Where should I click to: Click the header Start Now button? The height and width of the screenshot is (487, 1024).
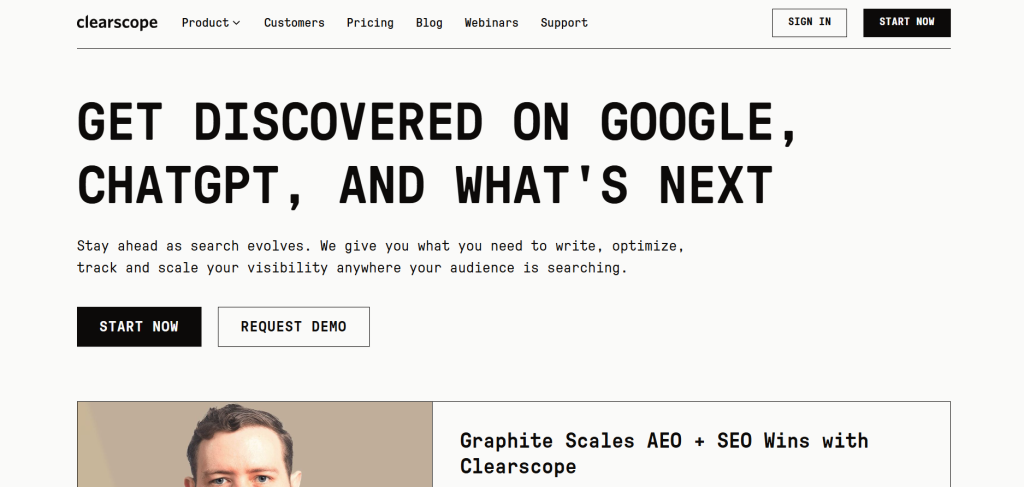[906, 23]
